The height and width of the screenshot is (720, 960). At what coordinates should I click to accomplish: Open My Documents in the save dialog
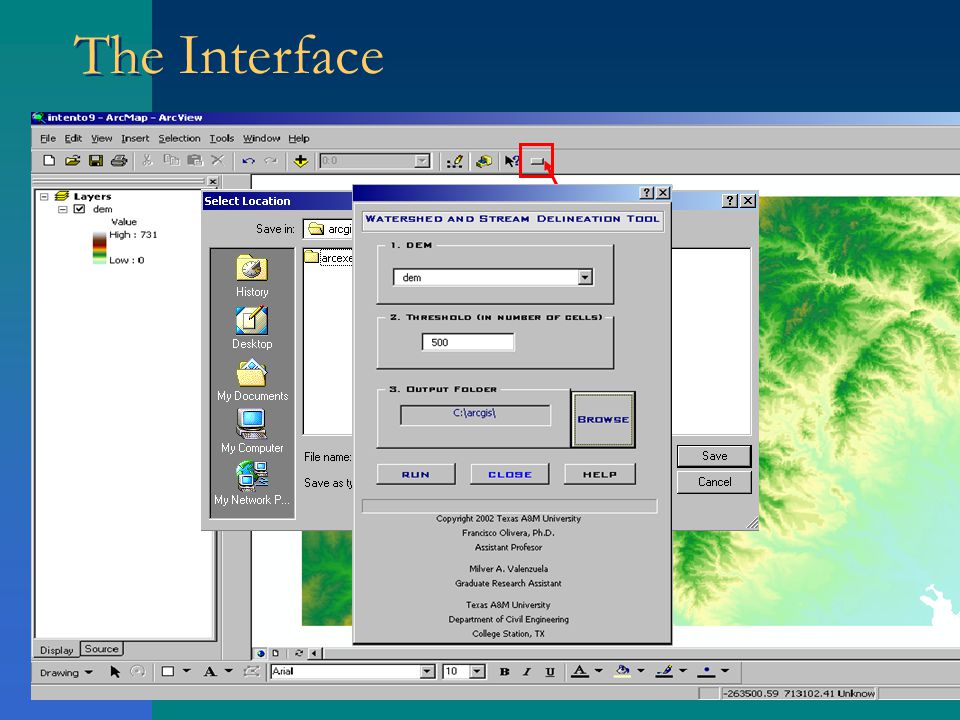click(x=252, y=380)
